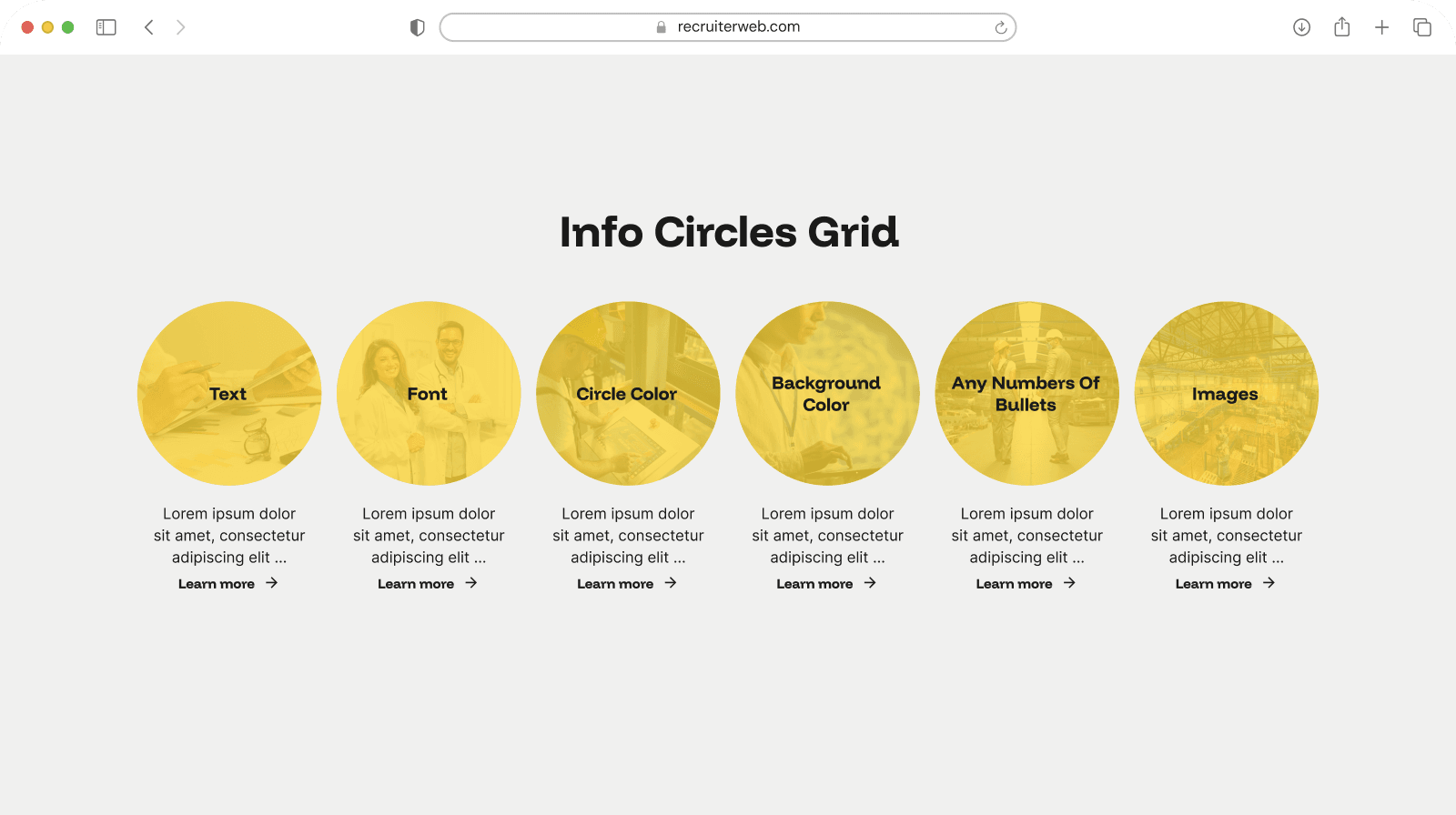Show the tab overview

1421,27
